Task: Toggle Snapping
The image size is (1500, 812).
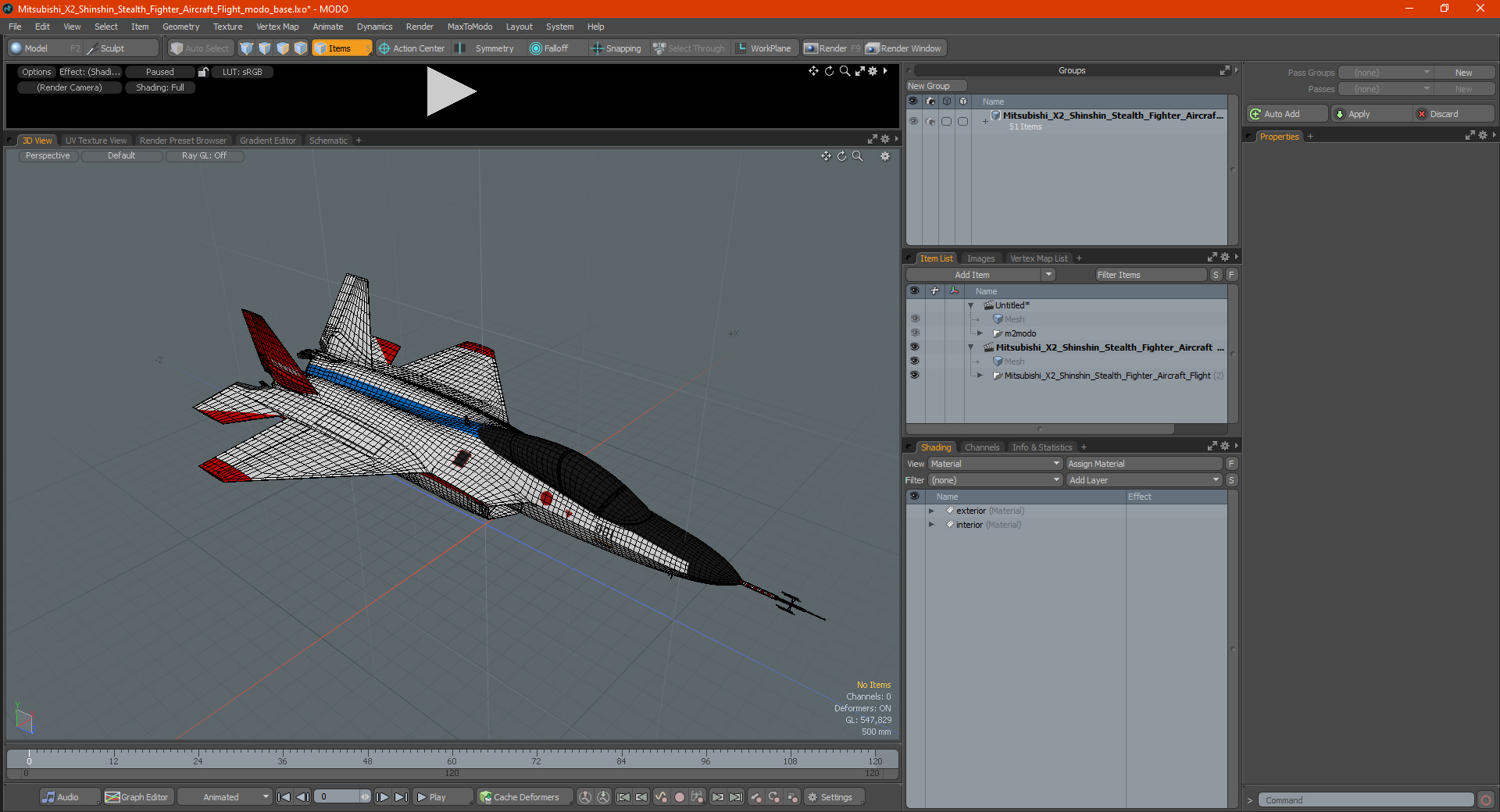Action: (616, 48)
